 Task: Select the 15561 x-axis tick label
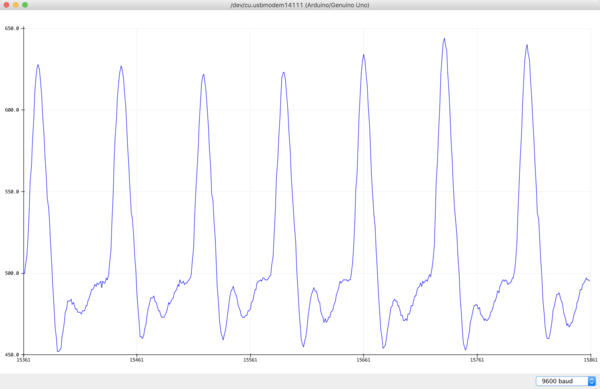[x=250, y=360]
